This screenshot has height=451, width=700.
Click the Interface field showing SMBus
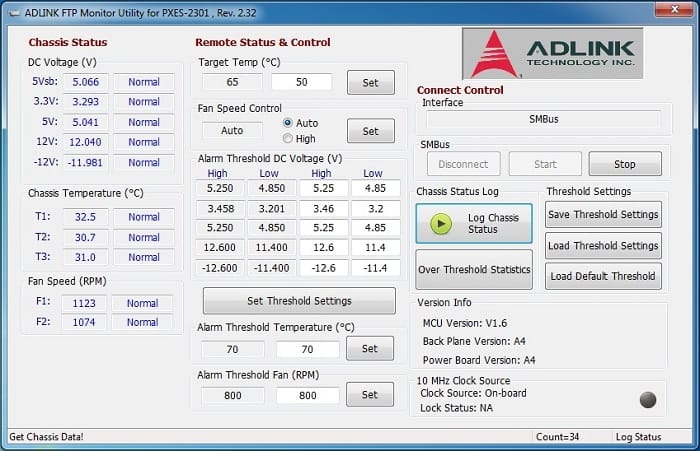544,119
